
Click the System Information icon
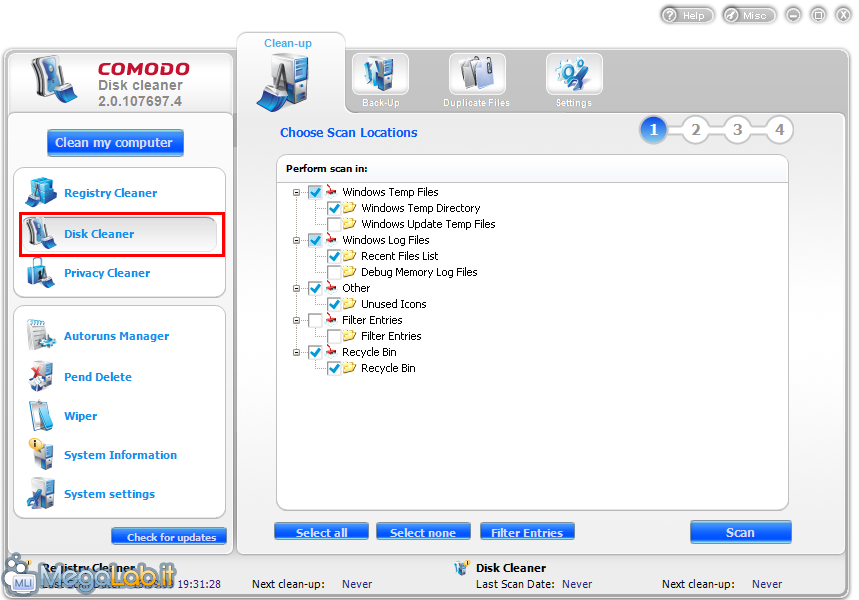point(41,455)
